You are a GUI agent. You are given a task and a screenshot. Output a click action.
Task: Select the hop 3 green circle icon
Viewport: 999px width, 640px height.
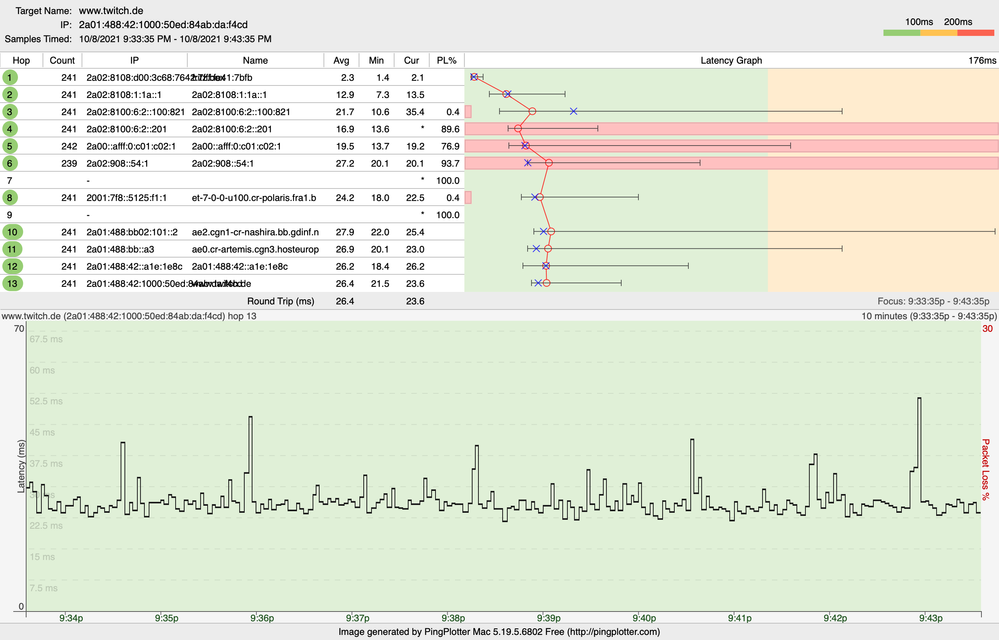10,112
